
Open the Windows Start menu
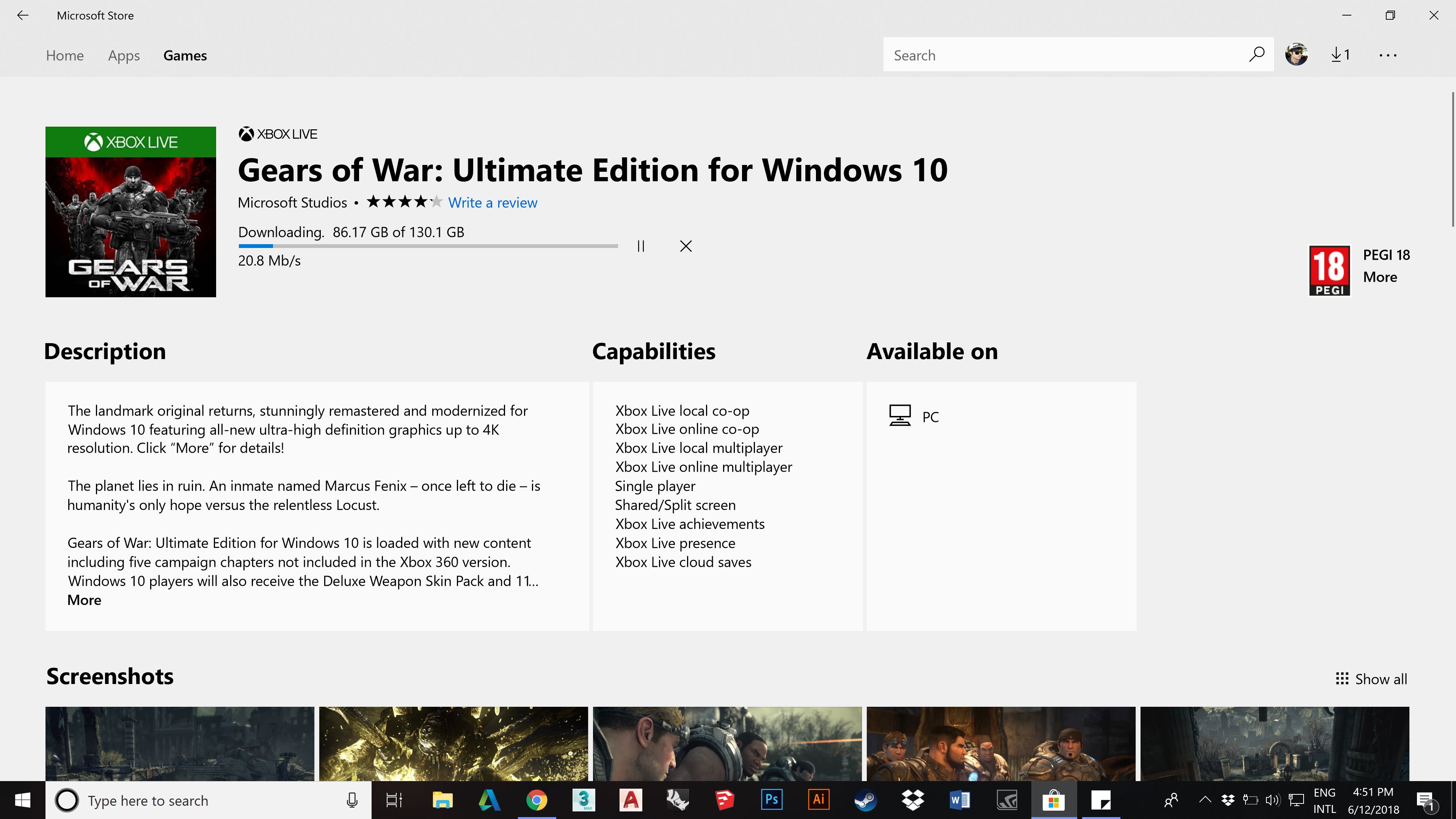pyautogui.click(x=23, y=800)
